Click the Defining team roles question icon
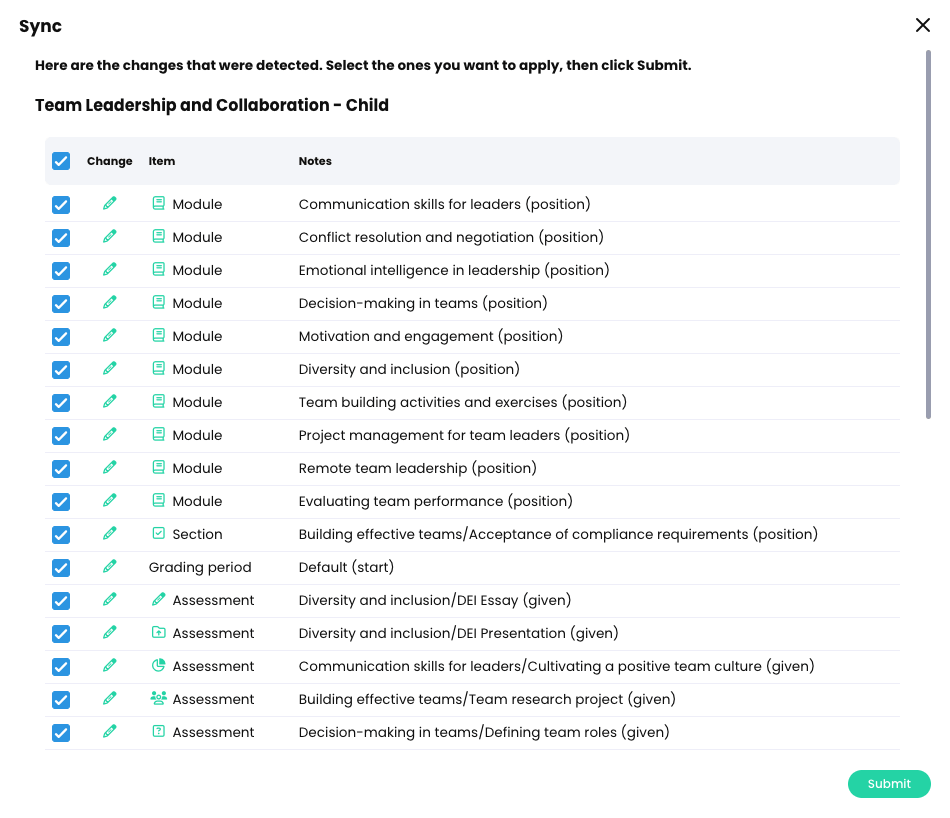Image resolution: width=950 pixels, height=818 pixels. click(158, 732)
